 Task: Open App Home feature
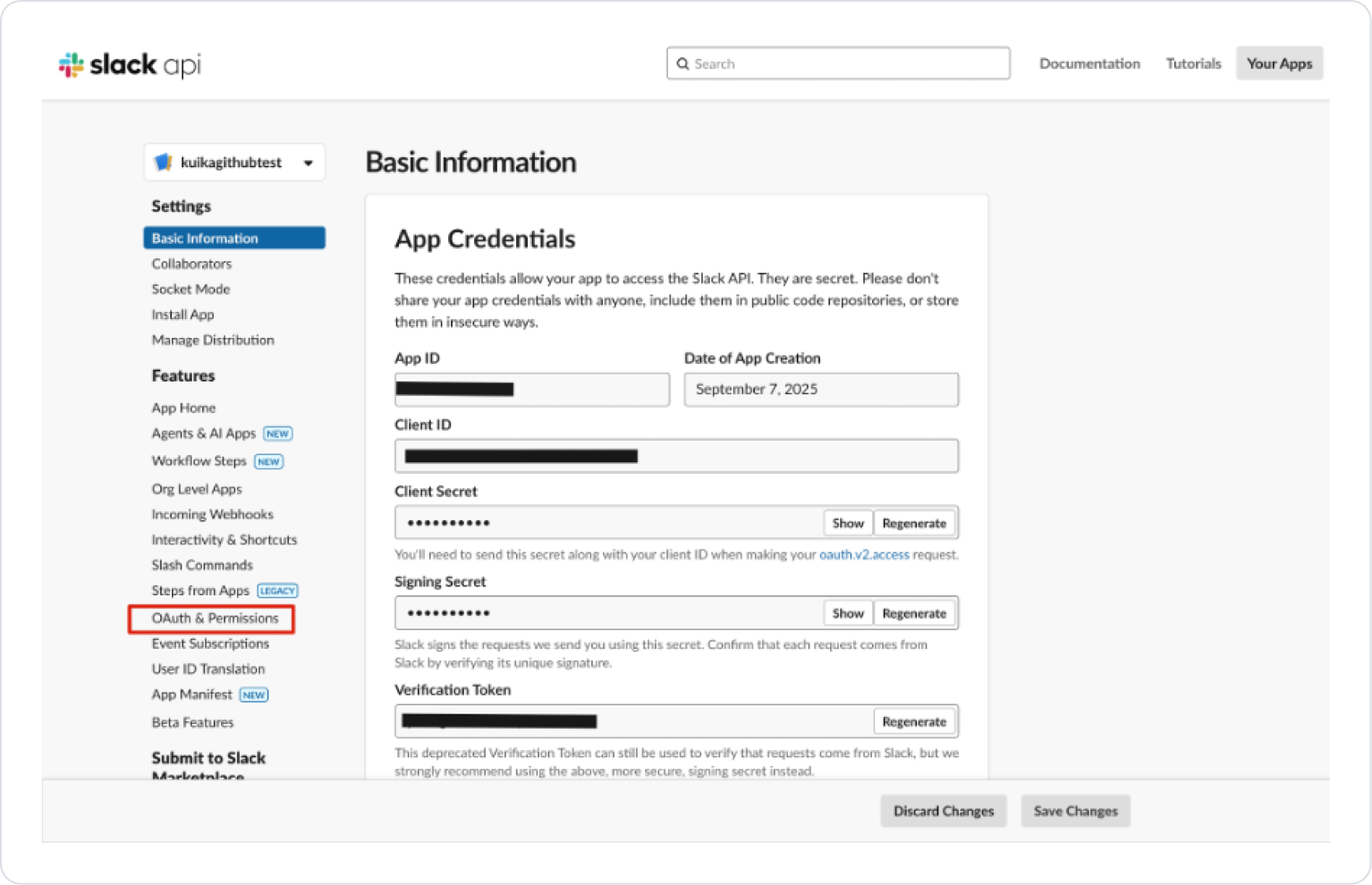tap(183, 408)
